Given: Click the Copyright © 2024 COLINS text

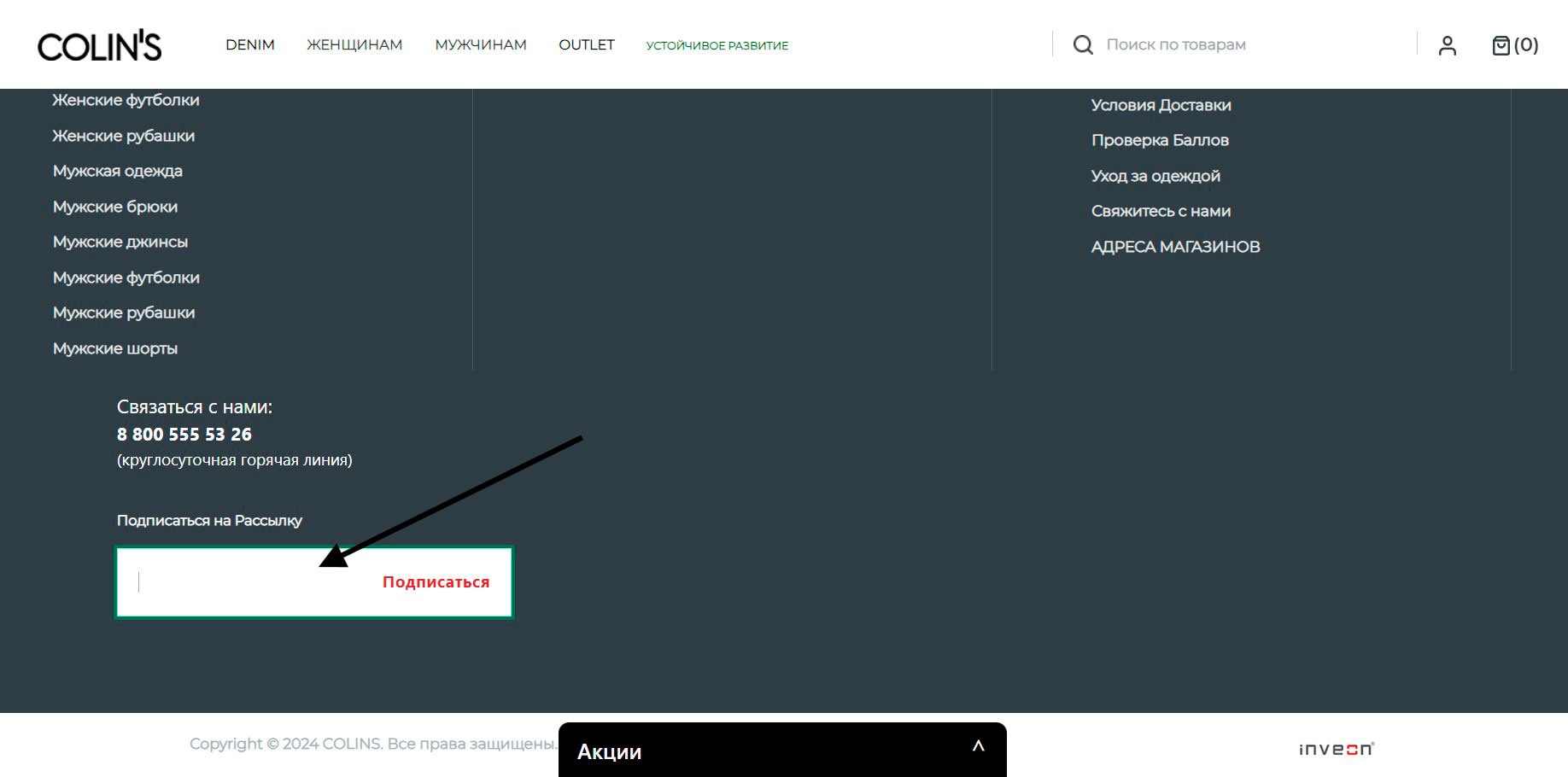Looking at the screenshot, I should pos(373,744).
